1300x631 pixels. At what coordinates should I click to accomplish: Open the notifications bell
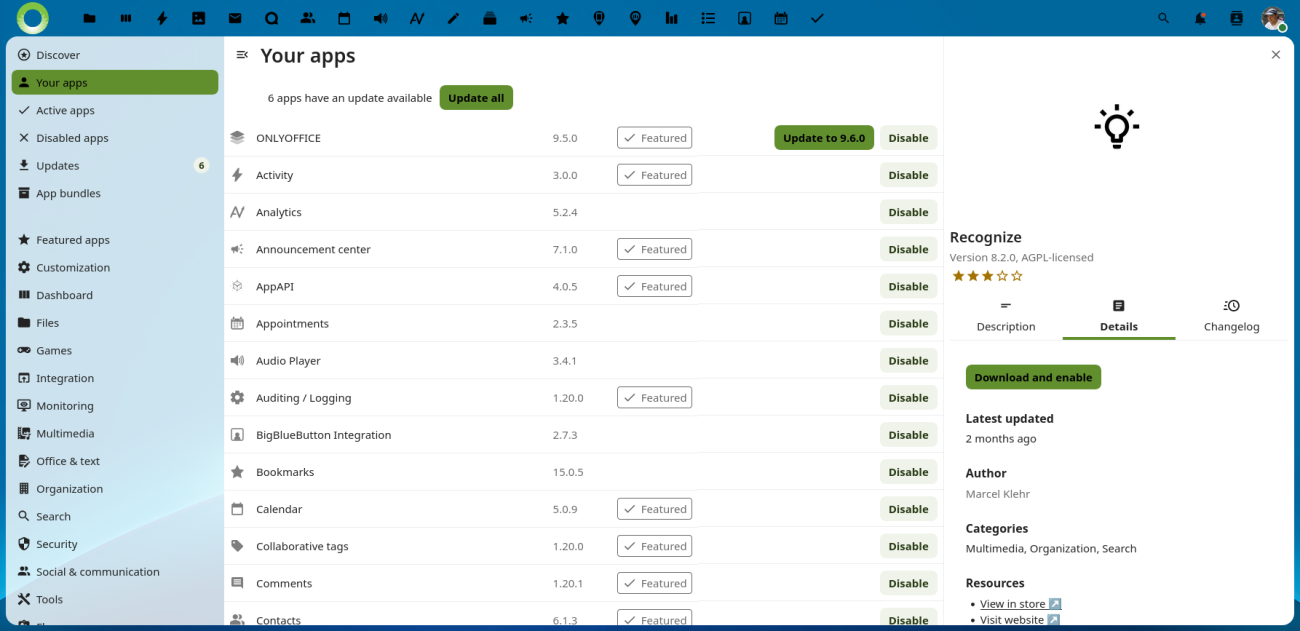[1200, 18]
